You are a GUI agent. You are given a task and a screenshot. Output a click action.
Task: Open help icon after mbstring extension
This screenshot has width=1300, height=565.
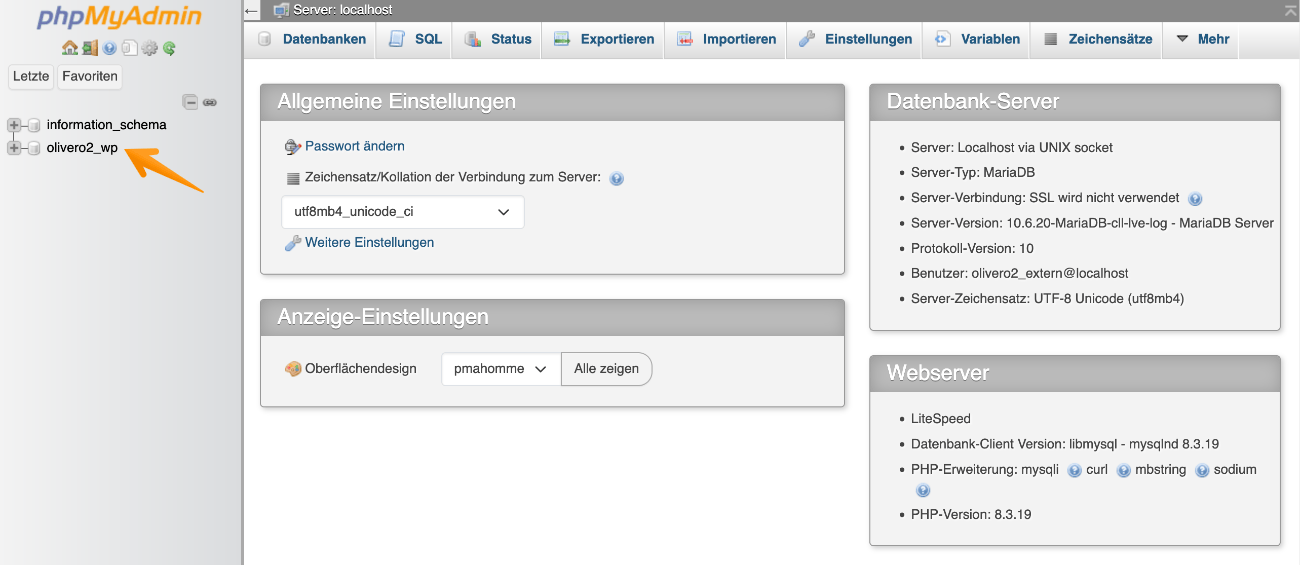click(x=1202, y=470)
